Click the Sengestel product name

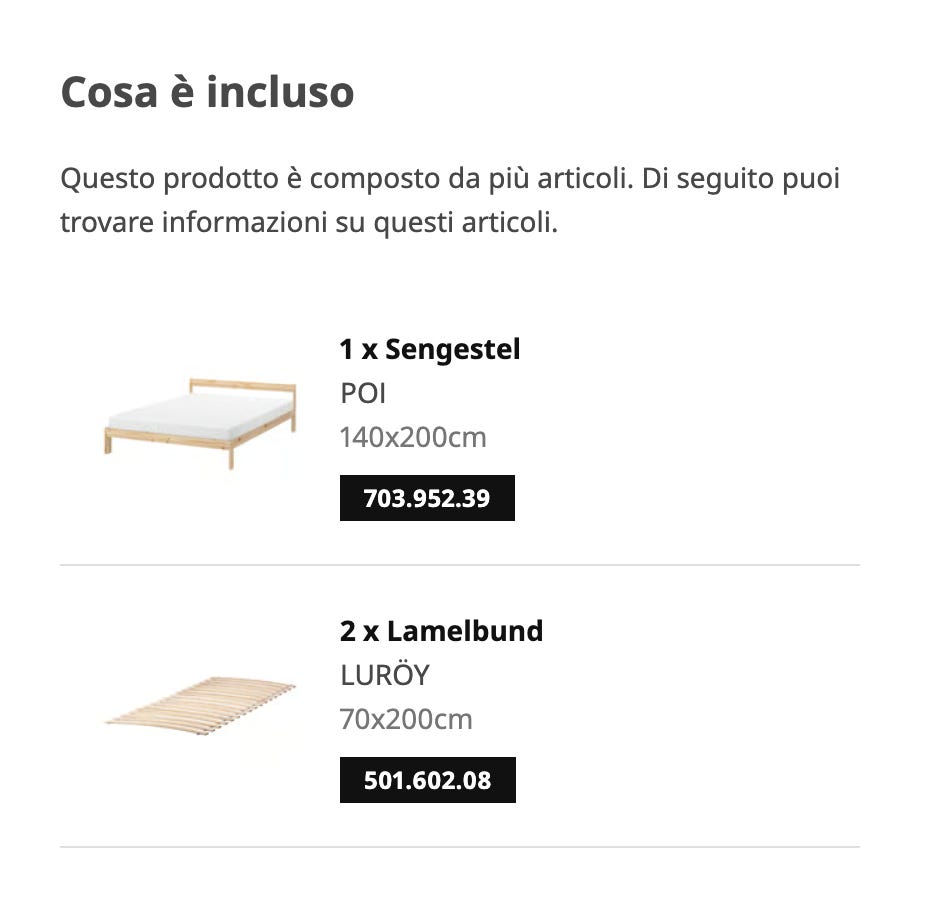452,350
